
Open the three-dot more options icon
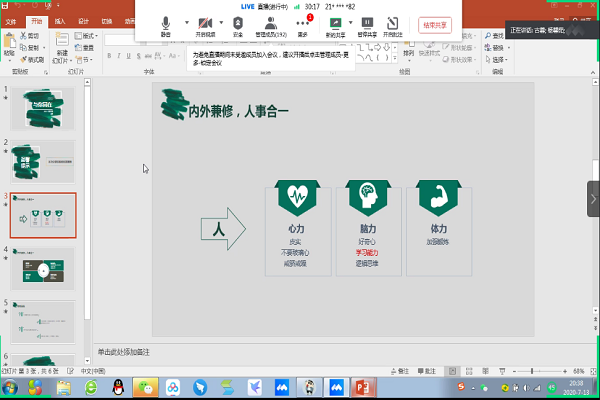(x=303, y=23)
